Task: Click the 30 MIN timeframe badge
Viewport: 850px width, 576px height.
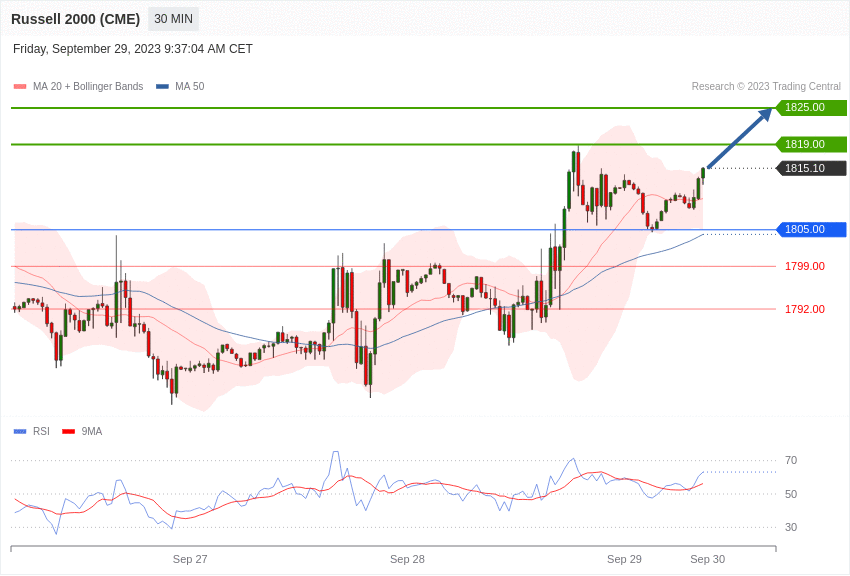Action: 173,19
